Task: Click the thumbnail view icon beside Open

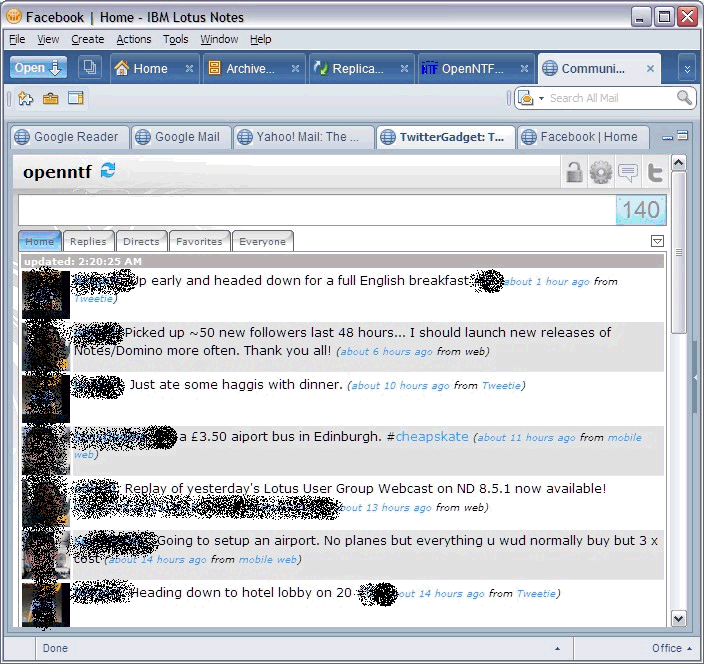Action: [90, 68]
